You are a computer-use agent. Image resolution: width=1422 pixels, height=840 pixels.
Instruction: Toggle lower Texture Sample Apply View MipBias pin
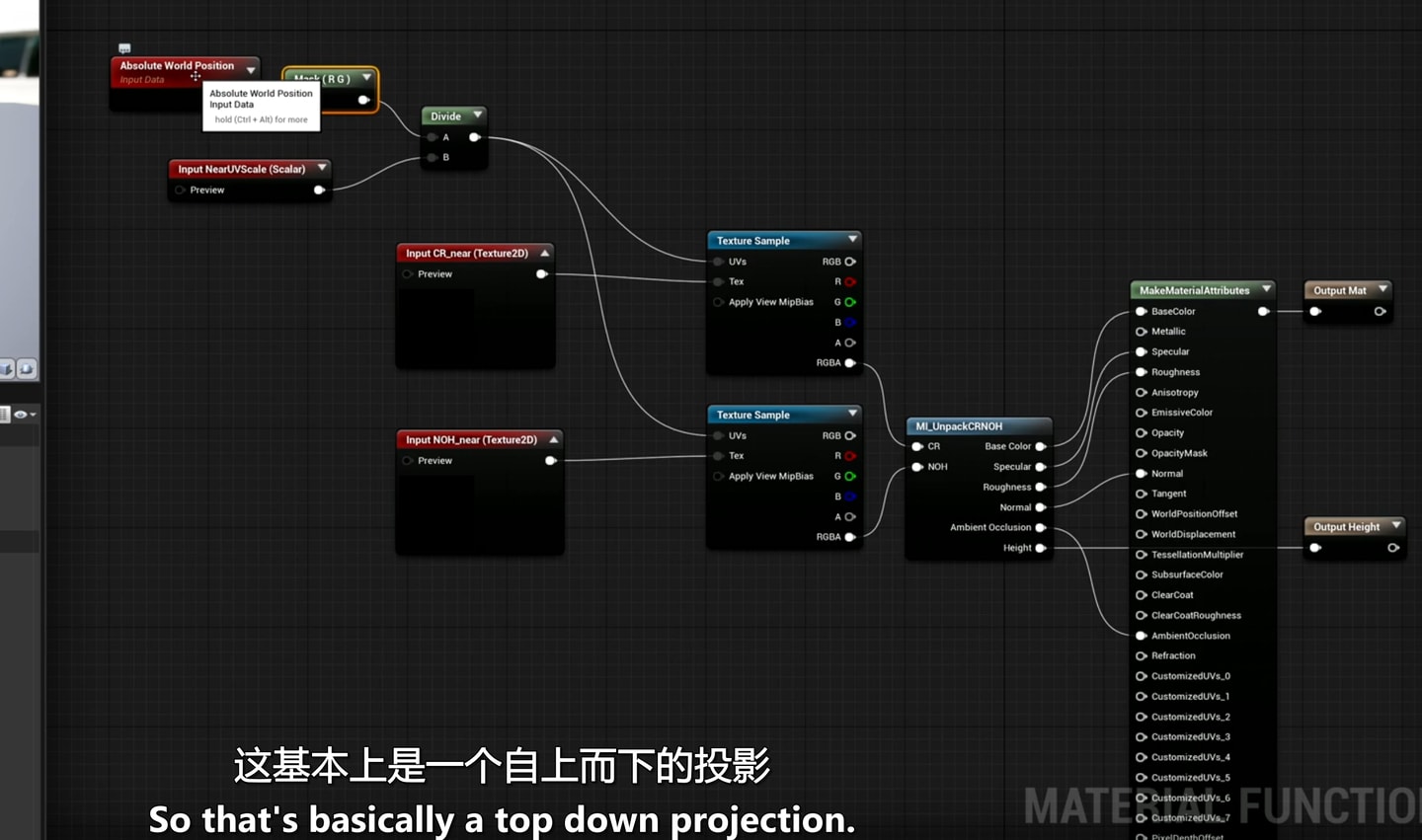click(718, 476)
